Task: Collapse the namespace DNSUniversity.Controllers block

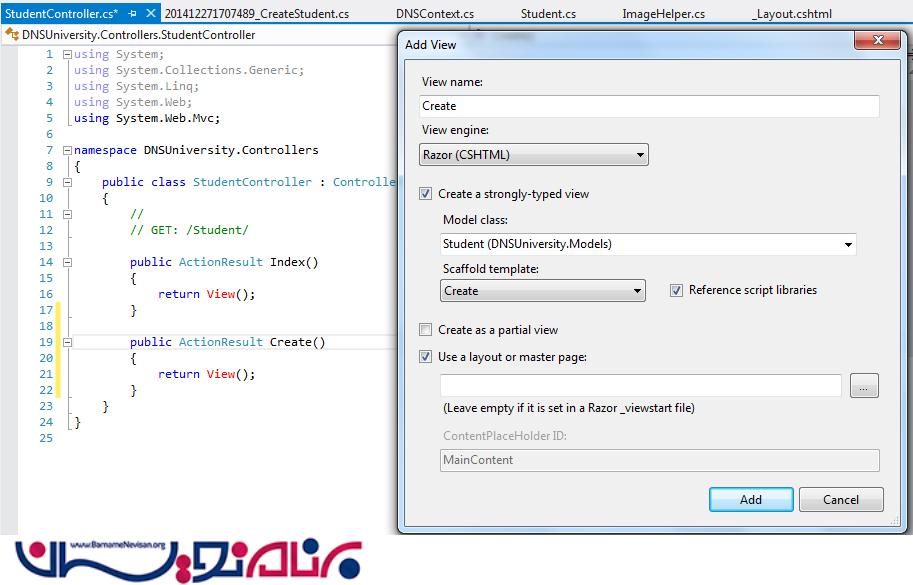Action: pos(68,150)
